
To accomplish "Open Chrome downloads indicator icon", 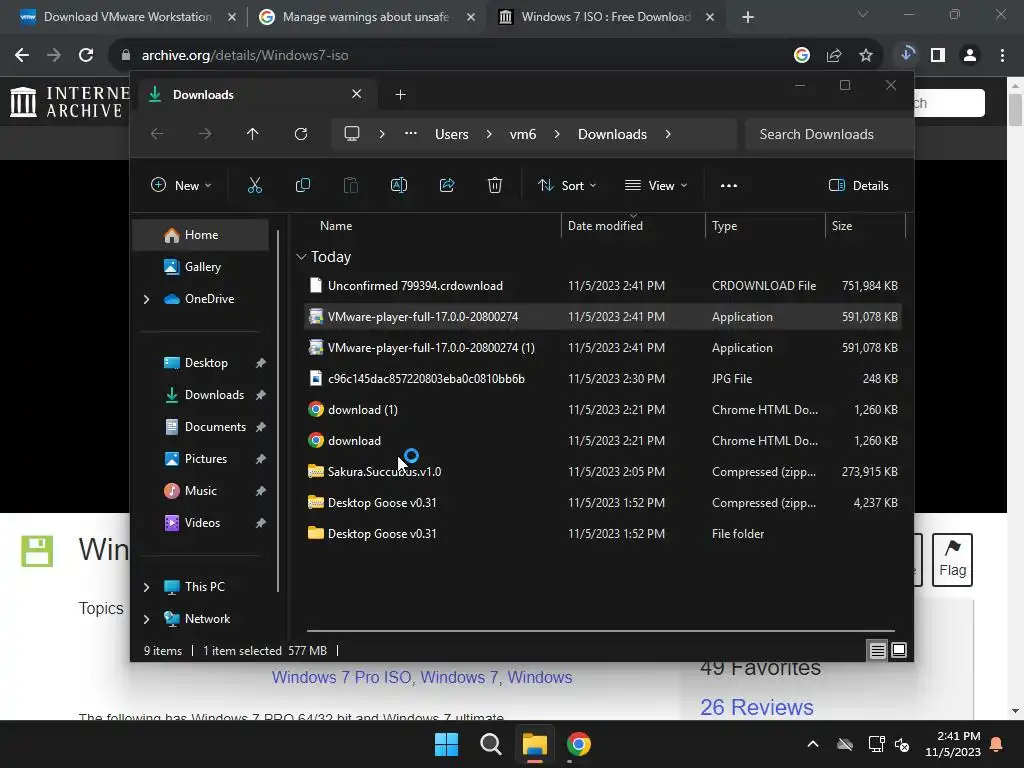I will coord(906,54).
